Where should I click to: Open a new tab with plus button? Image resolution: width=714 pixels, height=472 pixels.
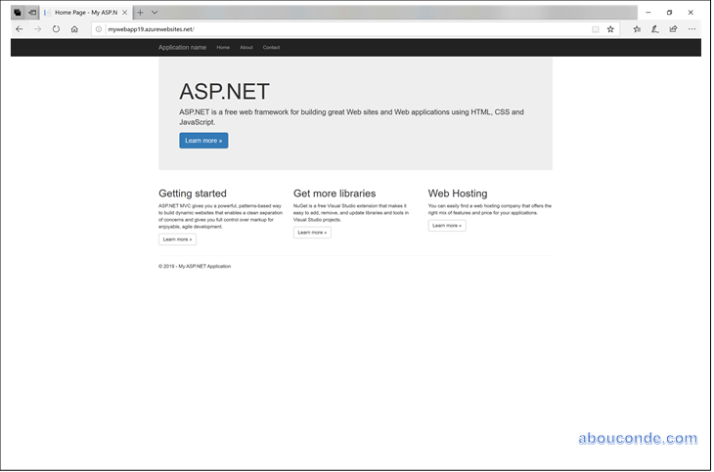(140, 12)
